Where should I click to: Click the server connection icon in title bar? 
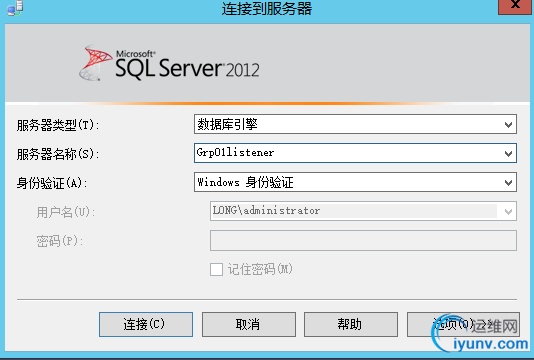click(15, 8)
